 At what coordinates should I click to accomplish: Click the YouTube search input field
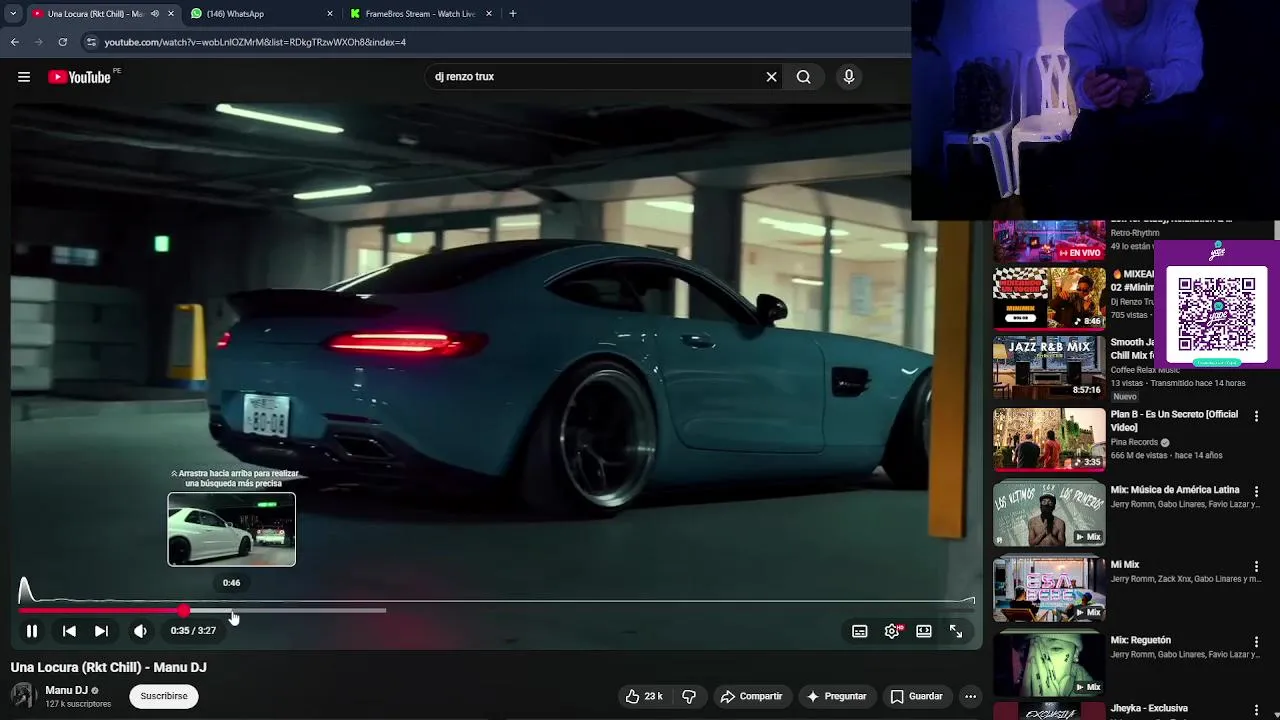pyautogui.click(x=595, y=77)
